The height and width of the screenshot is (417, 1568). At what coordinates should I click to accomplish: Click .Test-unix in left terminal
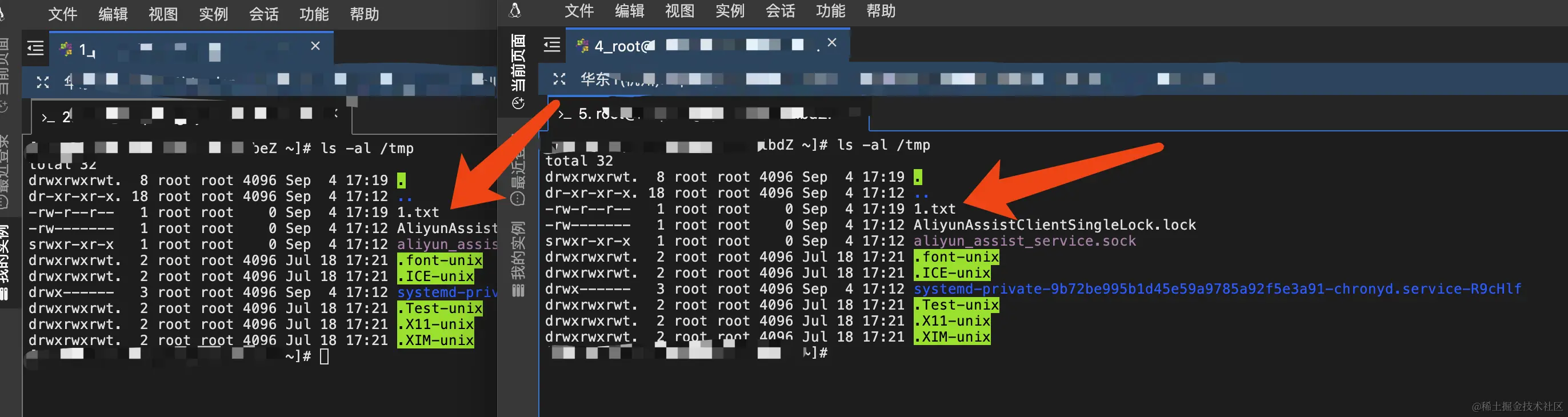pyautogui.click(x=440, y=308)
